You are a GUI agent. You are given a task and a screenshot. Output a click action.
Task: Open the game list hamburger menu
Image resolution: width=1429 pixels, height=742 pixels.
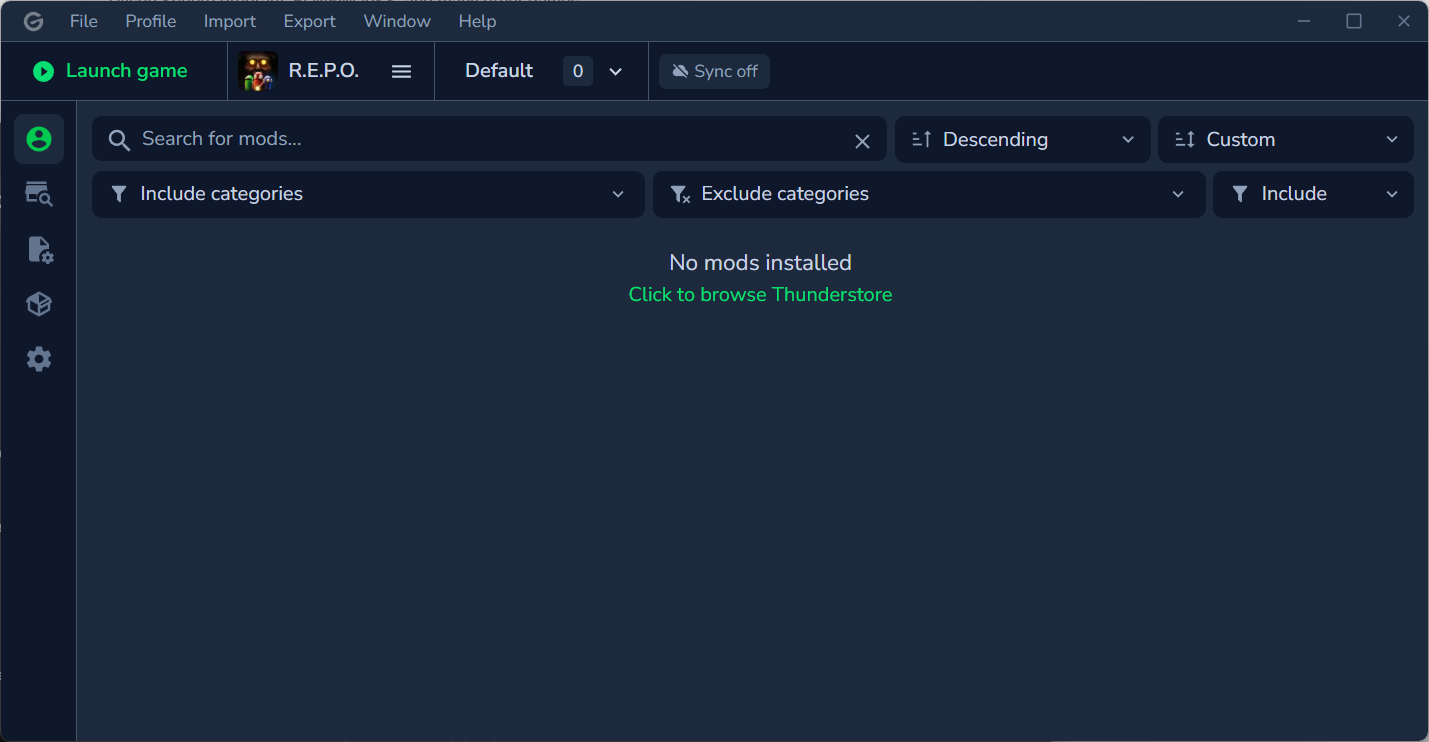(x=401, y=71)
